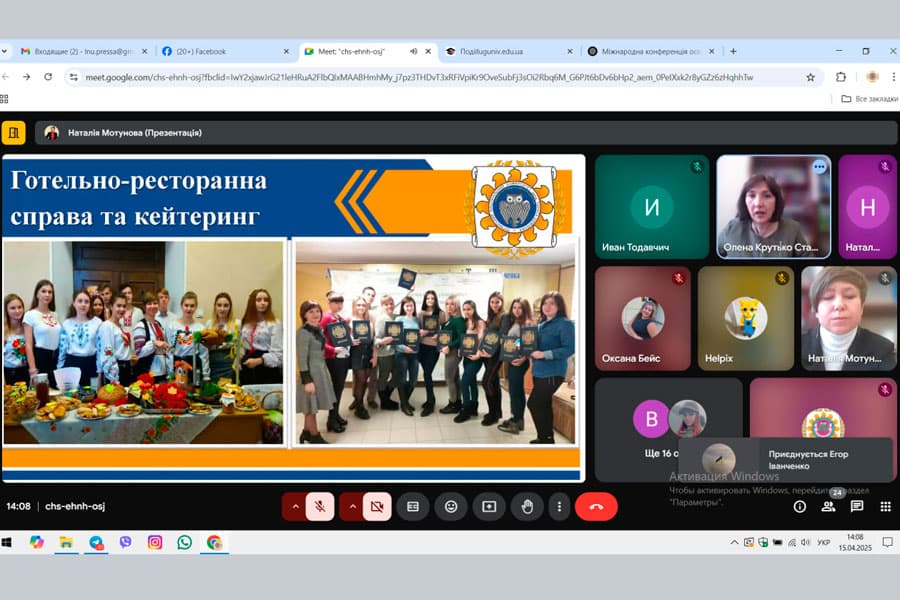Raise hand in the meeting

527,506
